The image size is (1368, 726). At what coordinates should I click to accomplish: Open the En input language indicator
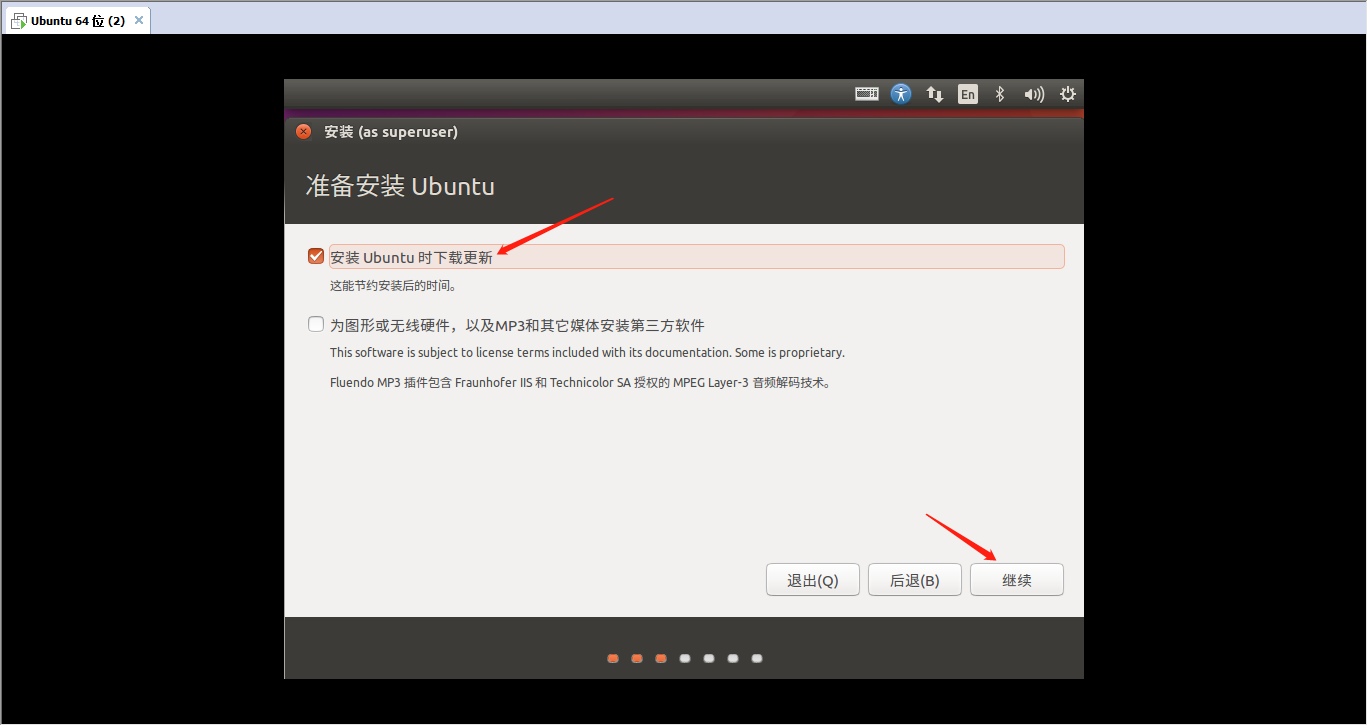tap(967, 94)
